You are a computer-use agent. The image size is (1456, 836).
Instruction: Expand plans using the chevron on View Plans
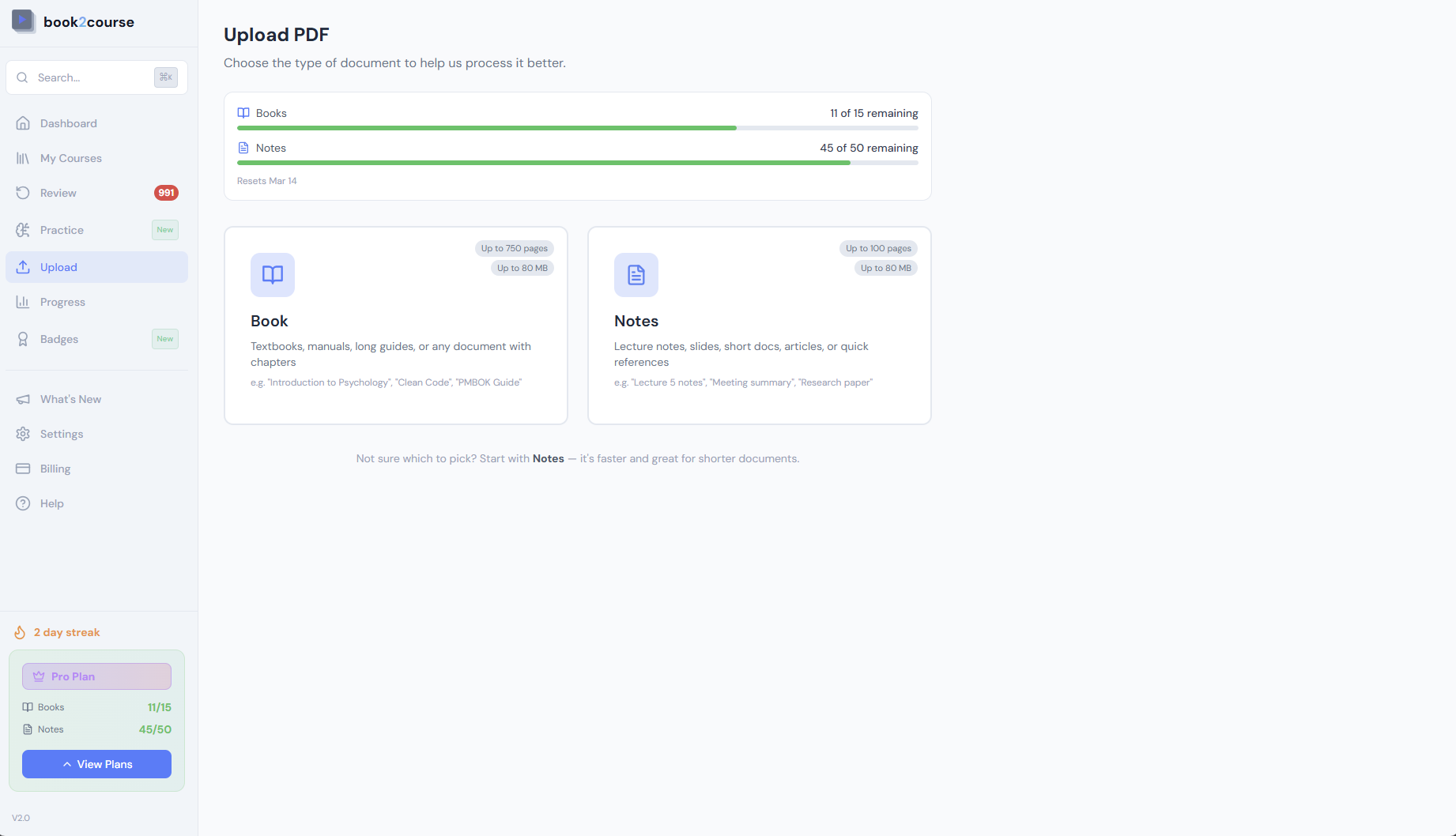(x=67, y=764)
